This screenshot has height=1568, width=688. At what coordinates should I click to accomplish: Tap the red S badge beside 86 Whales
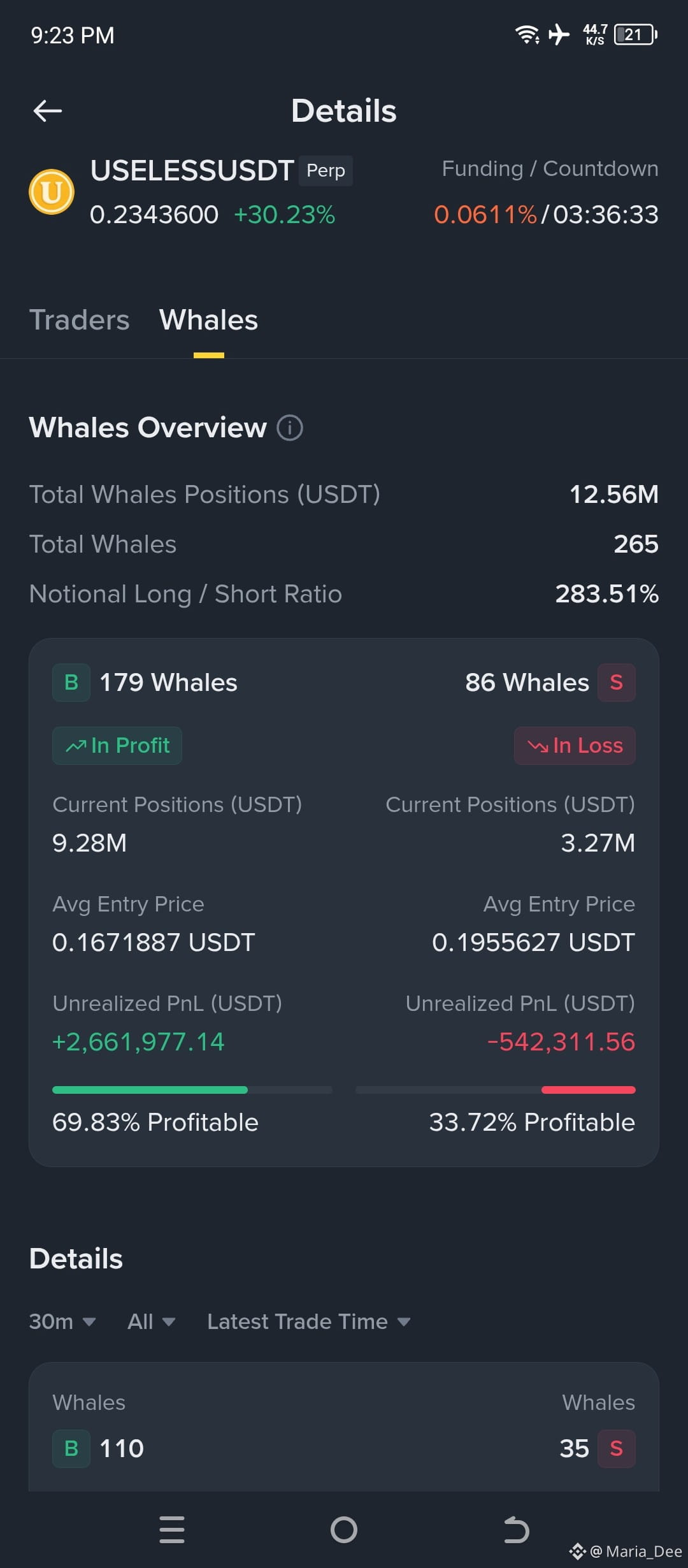point(617,683)
